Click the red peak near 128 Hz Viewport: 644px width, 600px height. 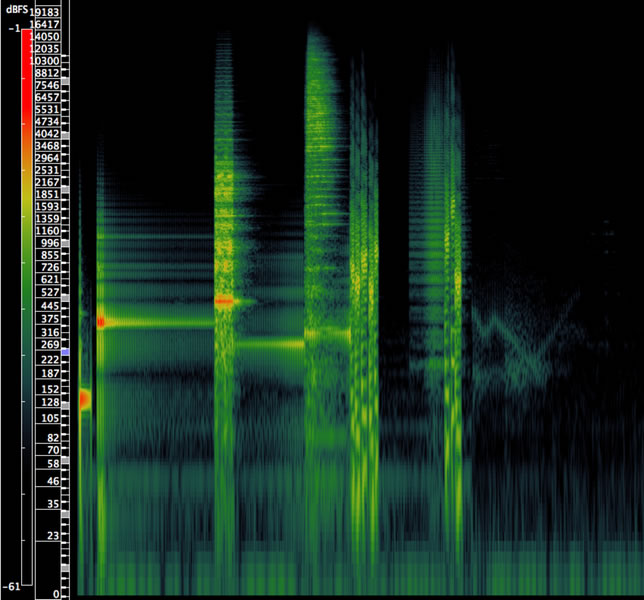pos(84,399)
